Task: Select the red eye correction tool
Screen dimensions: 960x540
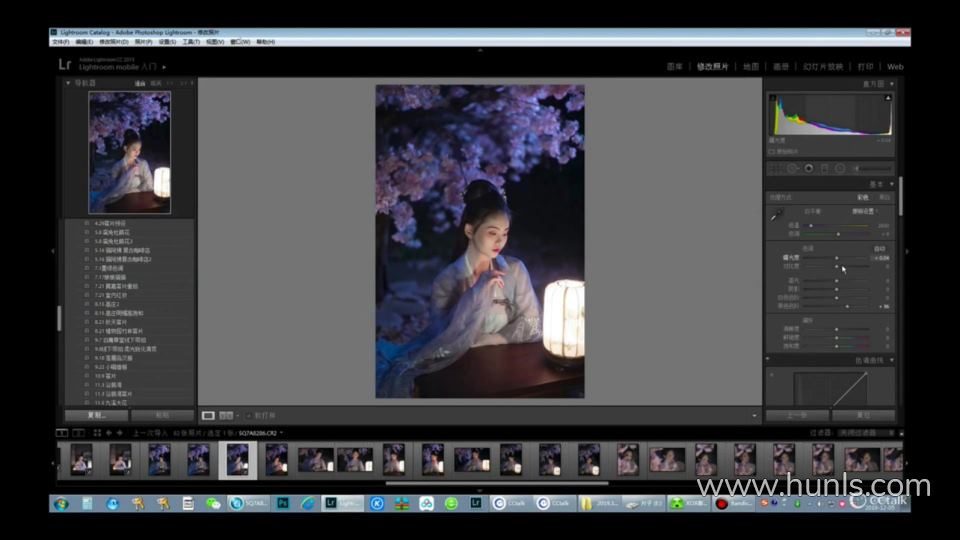Action: pos(809,168)
